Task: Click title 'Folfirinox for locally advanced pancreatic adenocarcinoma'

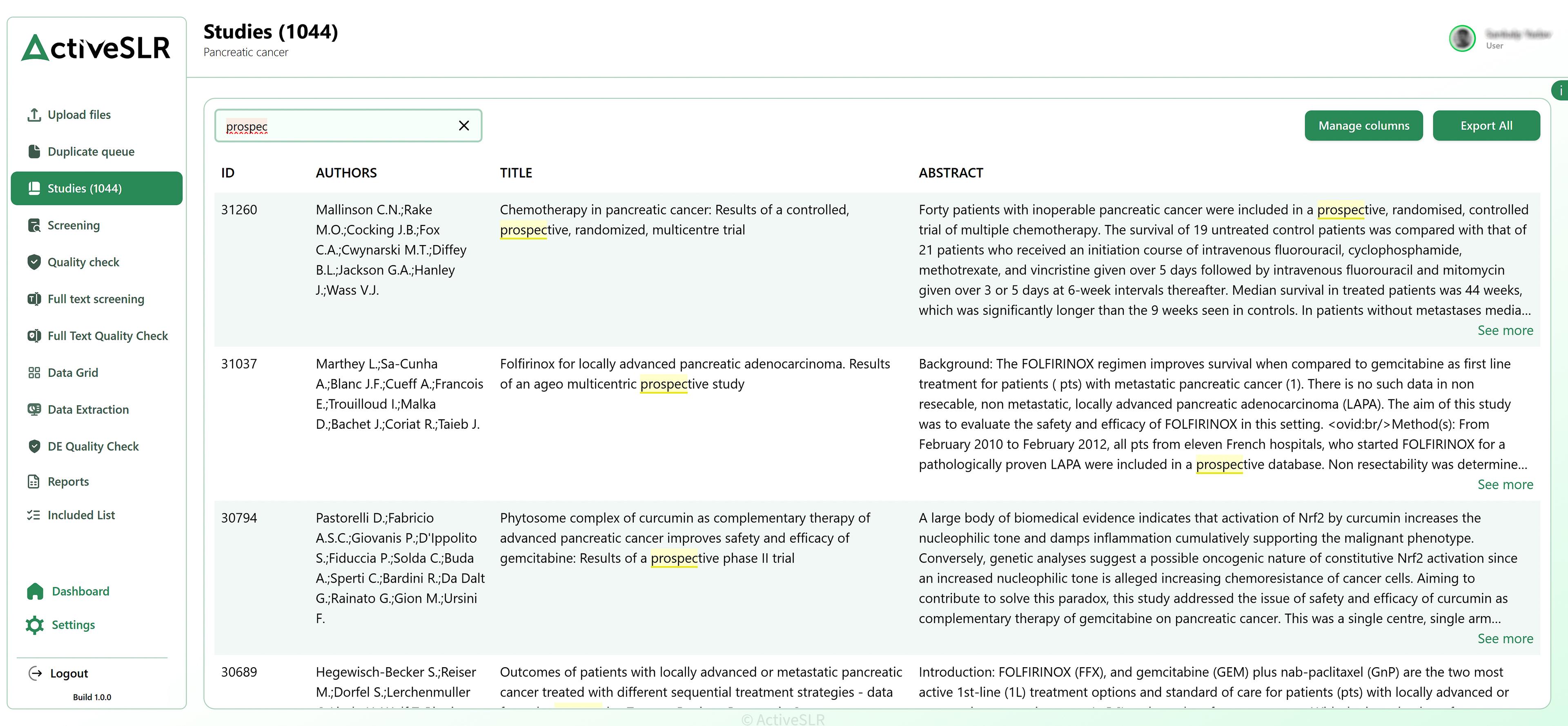Action: [x=695, y=374]
